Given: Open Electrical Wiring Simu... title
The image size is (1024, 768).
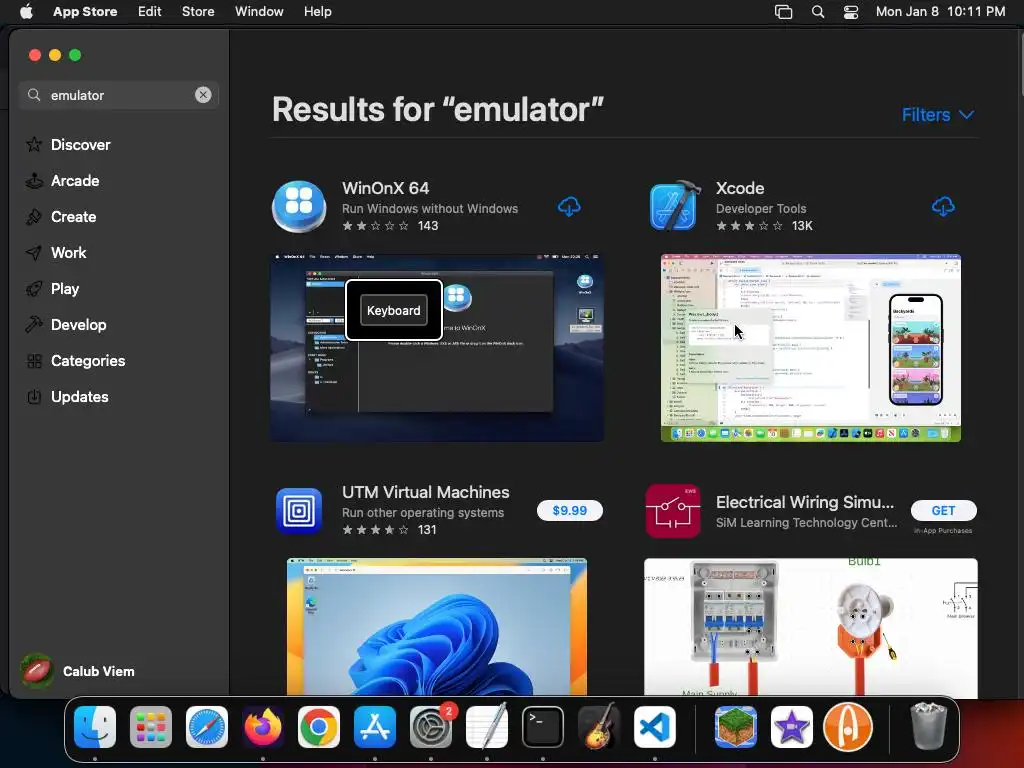Looking at the screenshot, I should click(805, 502).
